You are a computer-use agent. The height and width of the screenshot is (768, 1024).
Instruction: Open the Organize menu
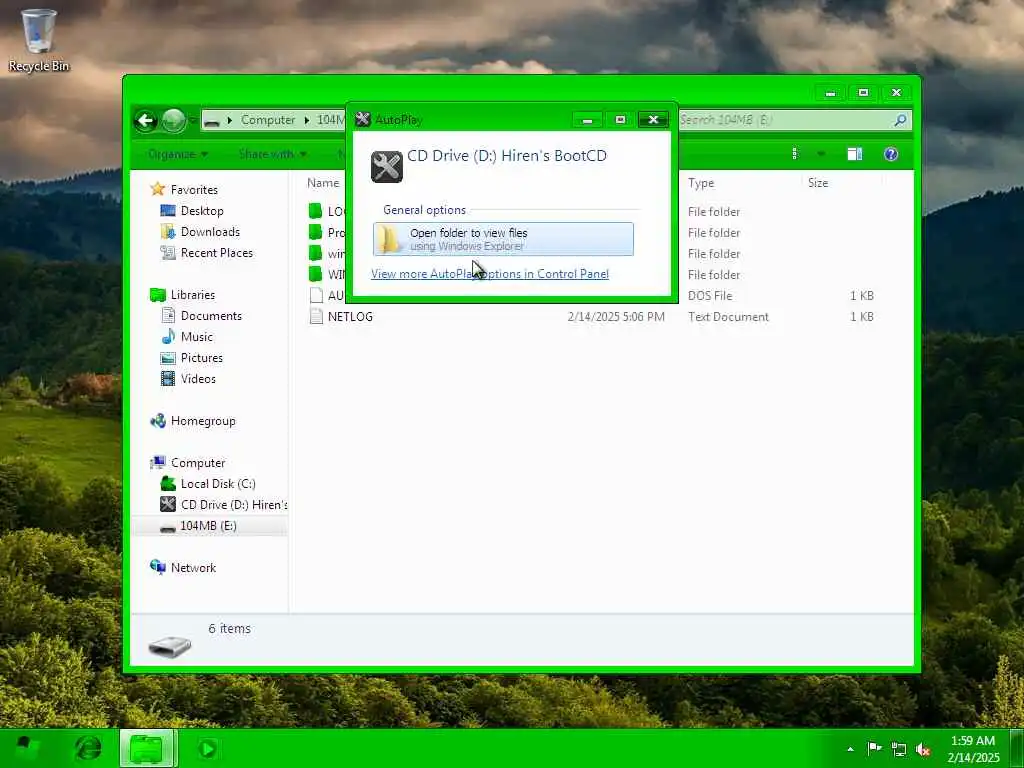tap(177, 154)
